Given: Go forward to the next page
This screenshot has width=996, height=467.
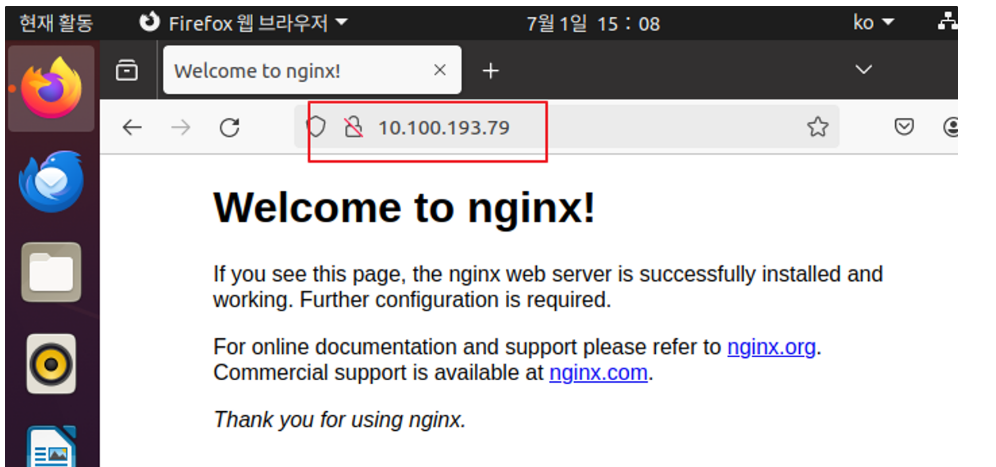Looking at the screenshot, I should click(x=181, y=128).
